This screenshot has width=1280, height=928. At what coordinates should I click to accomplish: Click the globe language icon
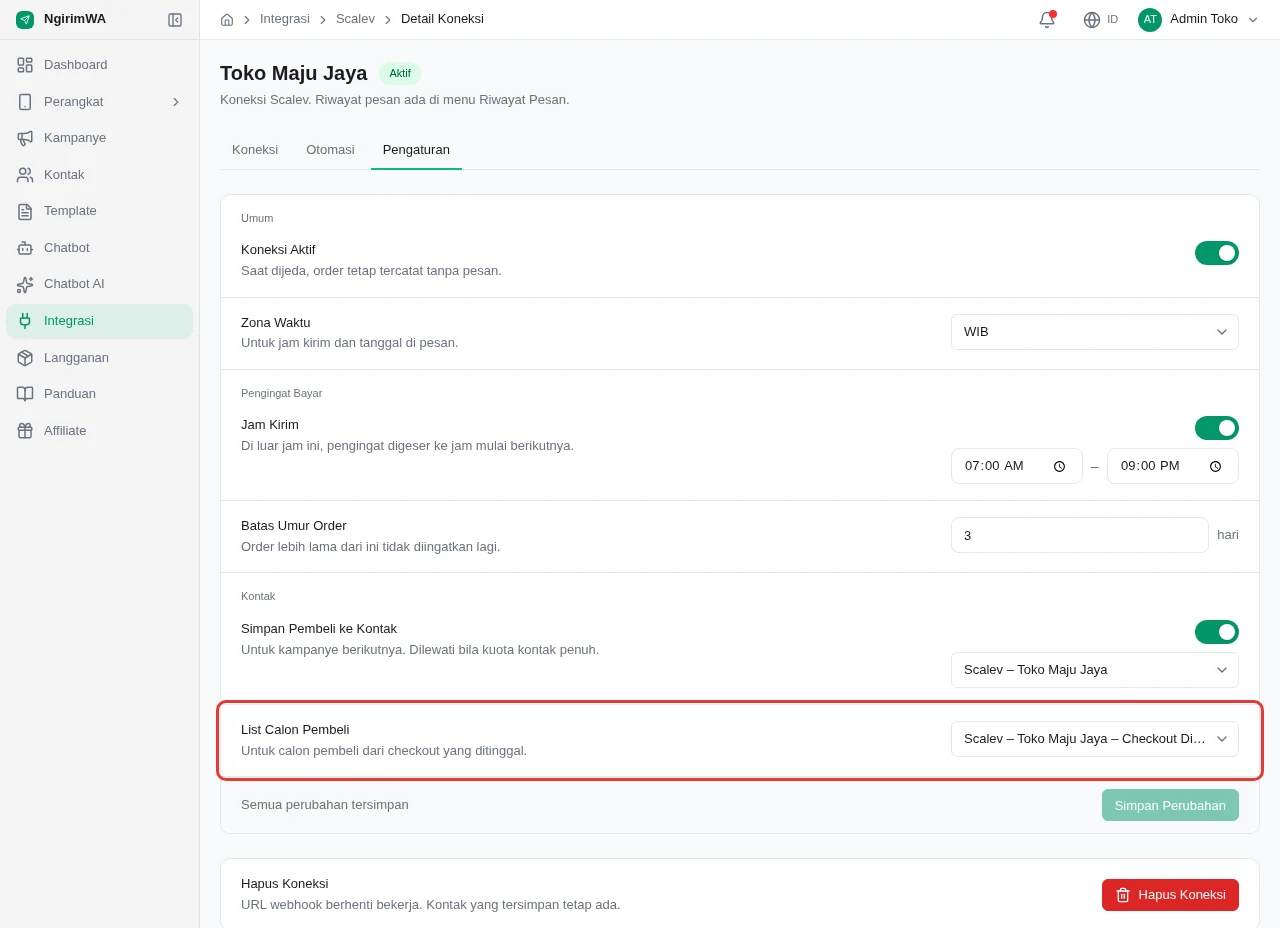click(x=1092, y=19)
